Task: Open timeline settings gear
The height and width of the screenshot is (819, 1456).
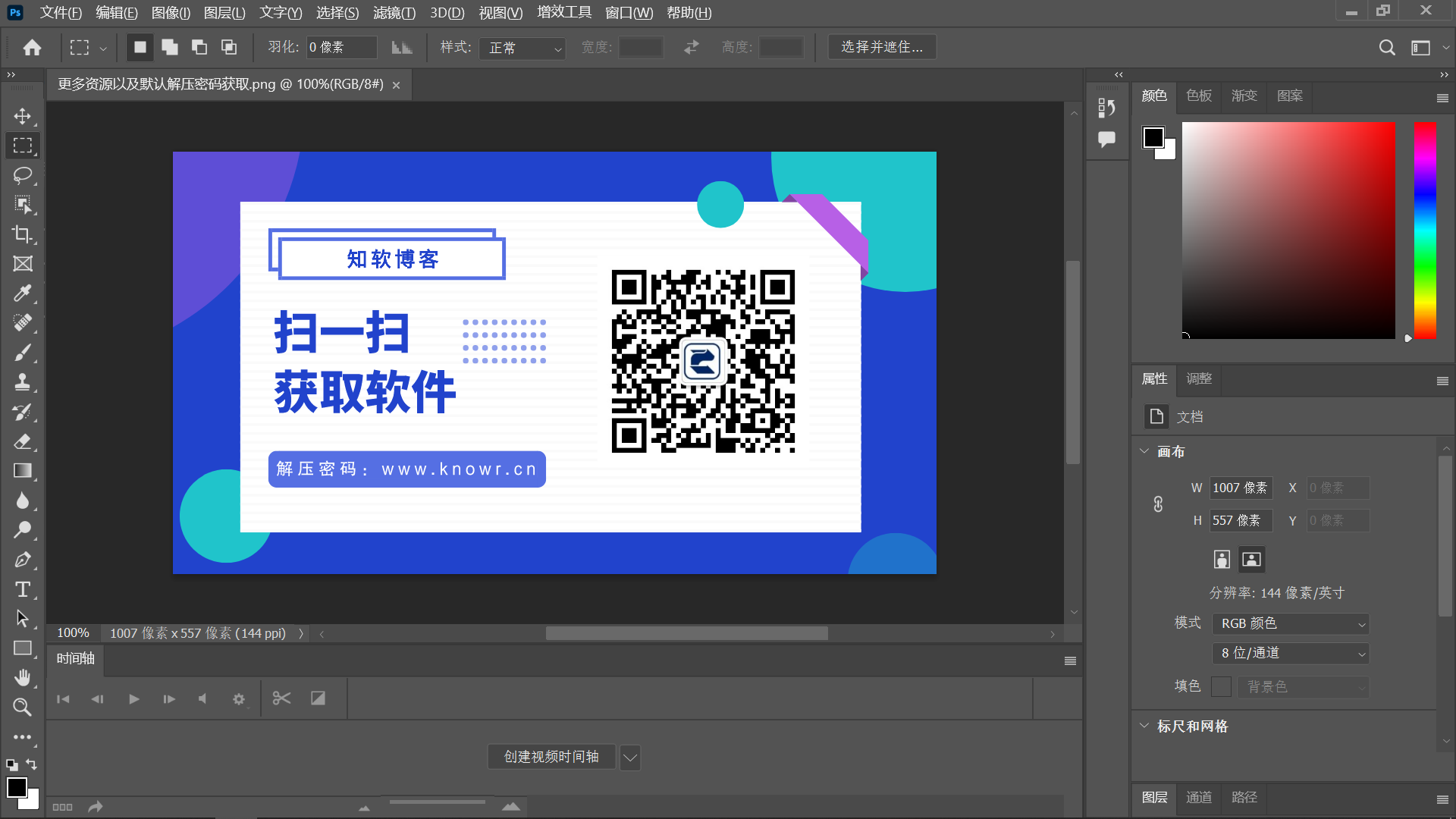Action: coord(239,699)
